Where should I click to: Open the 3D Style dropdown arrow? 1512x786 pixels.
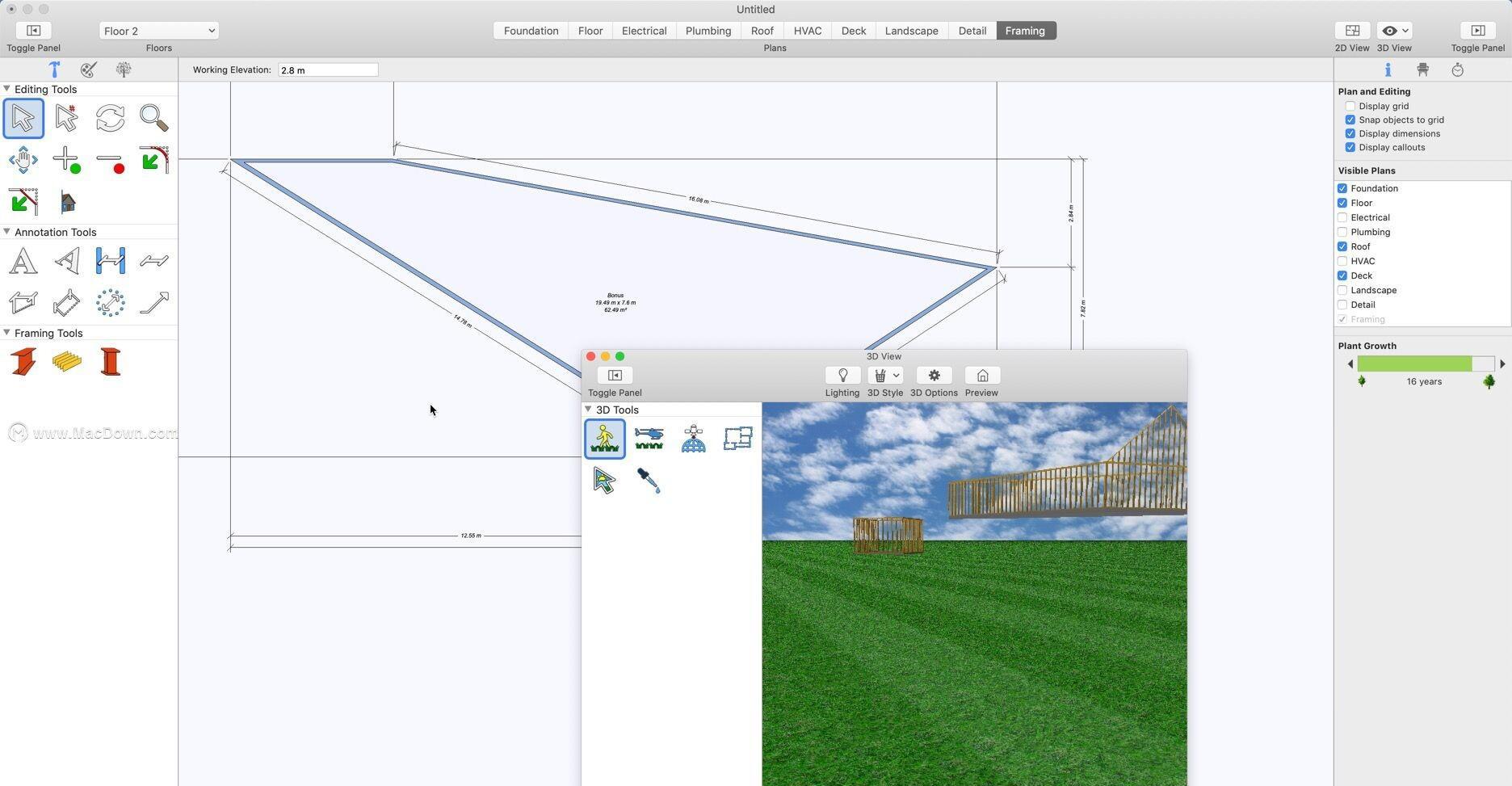(896, 376)
